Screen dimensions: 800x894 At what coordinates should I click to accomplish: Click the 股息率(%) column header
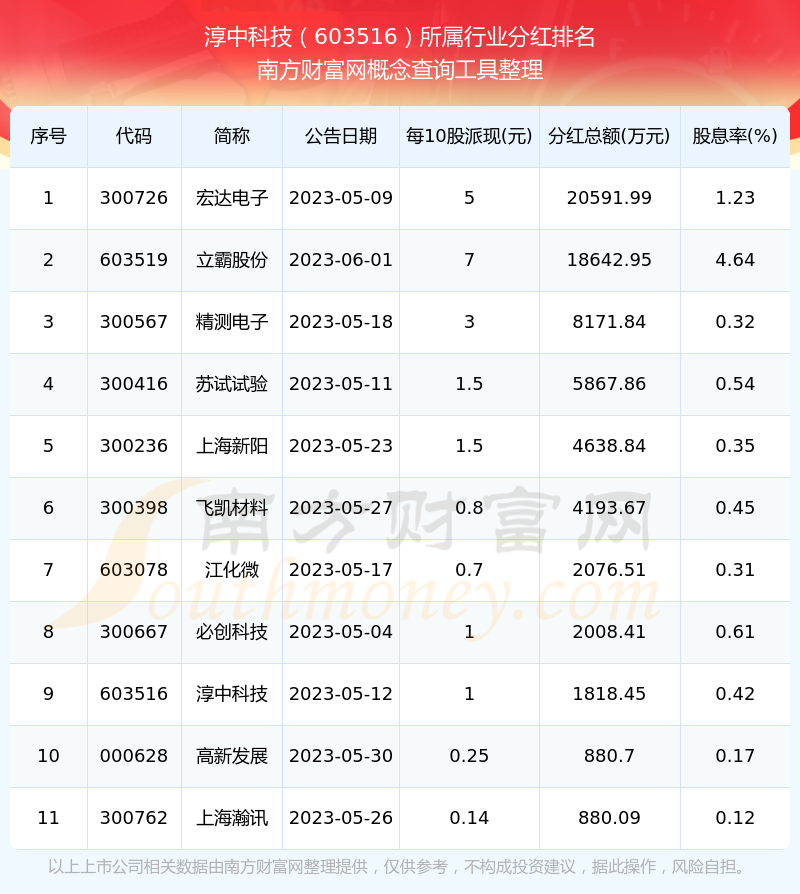735,136
